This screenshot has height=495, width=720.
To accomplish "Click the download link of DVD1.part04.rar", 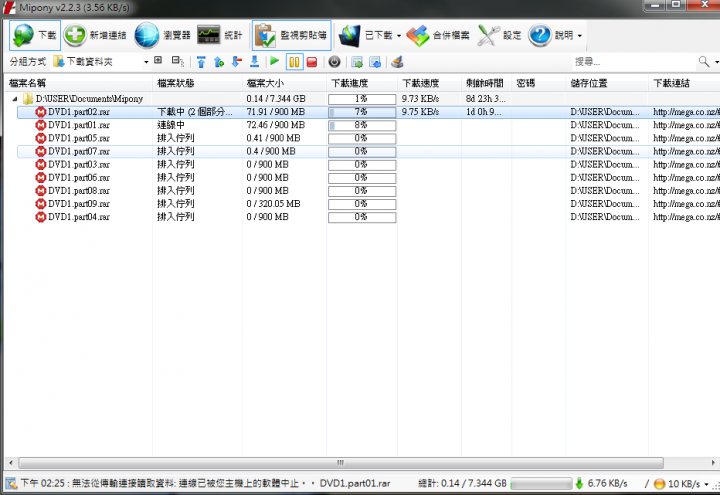I will (686, 217).
